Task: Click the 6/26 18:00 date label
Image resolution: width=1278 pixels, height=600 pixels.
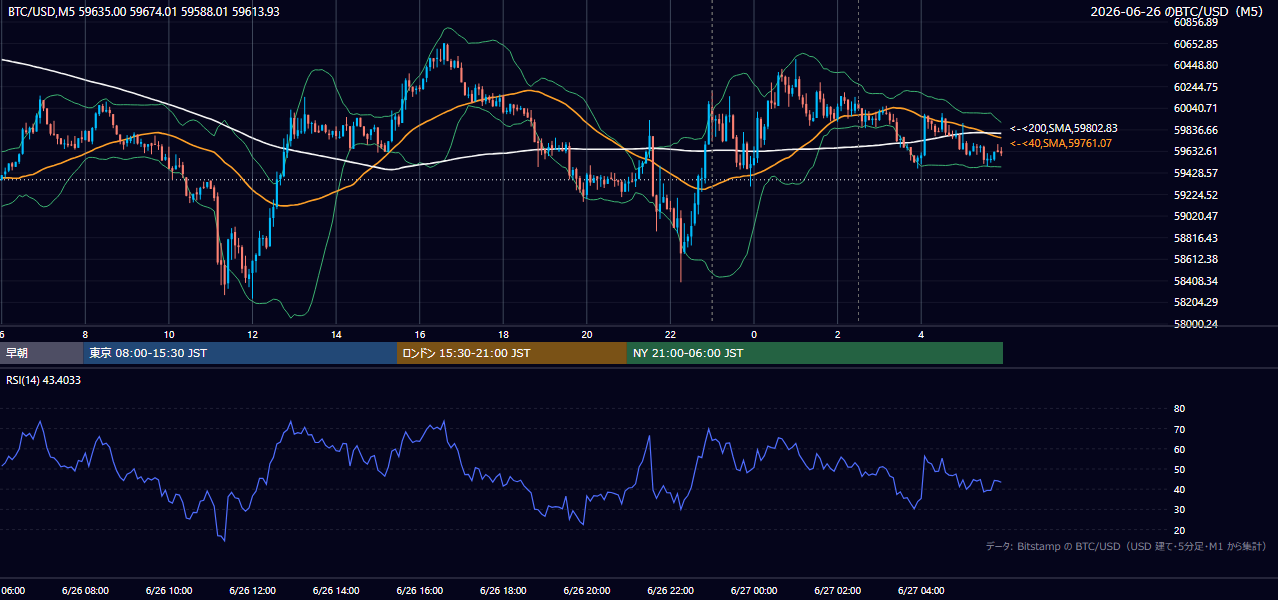Action: pos(503,591)
